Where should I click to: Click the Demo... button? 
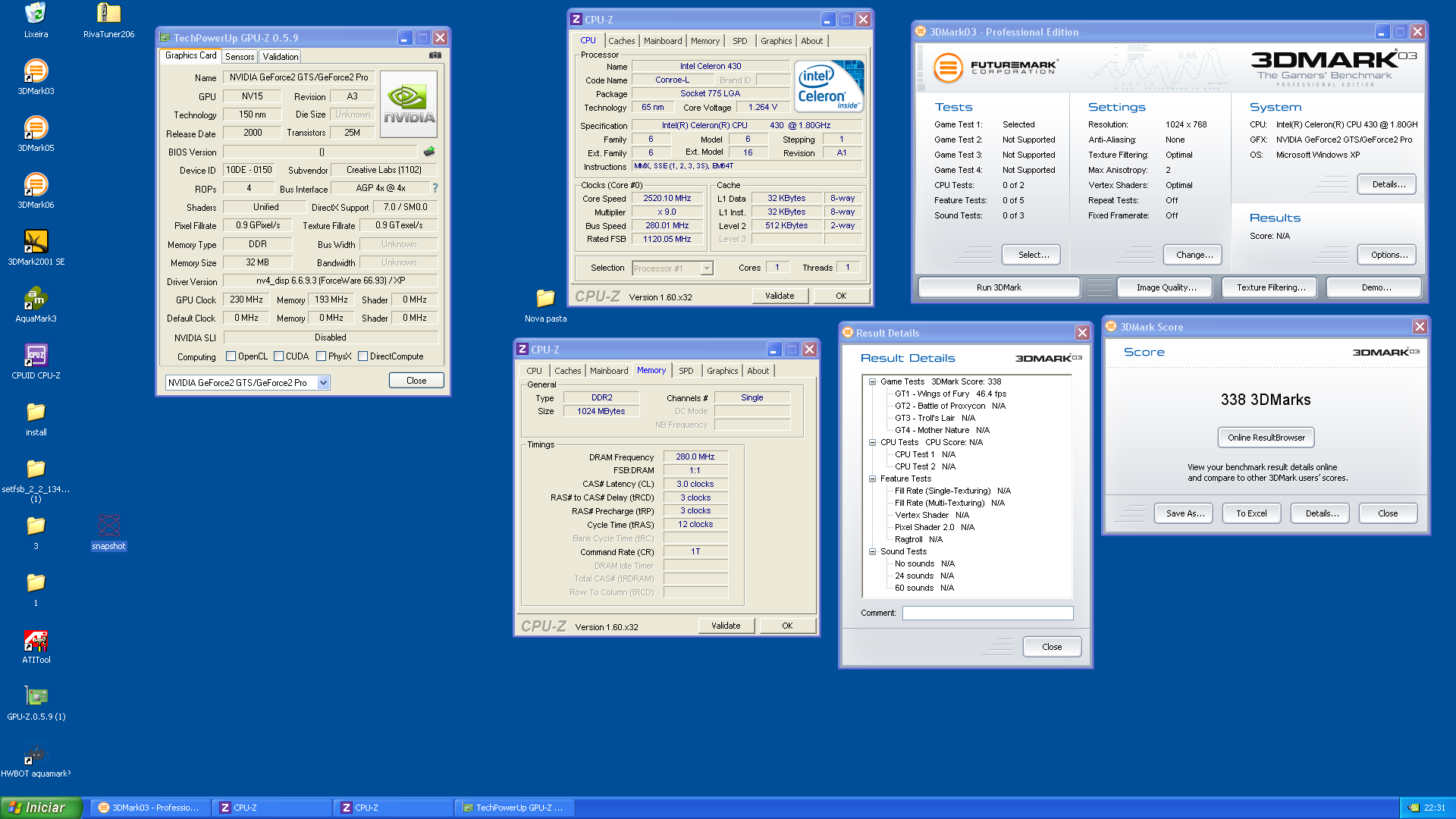(x=1376, y=287)
